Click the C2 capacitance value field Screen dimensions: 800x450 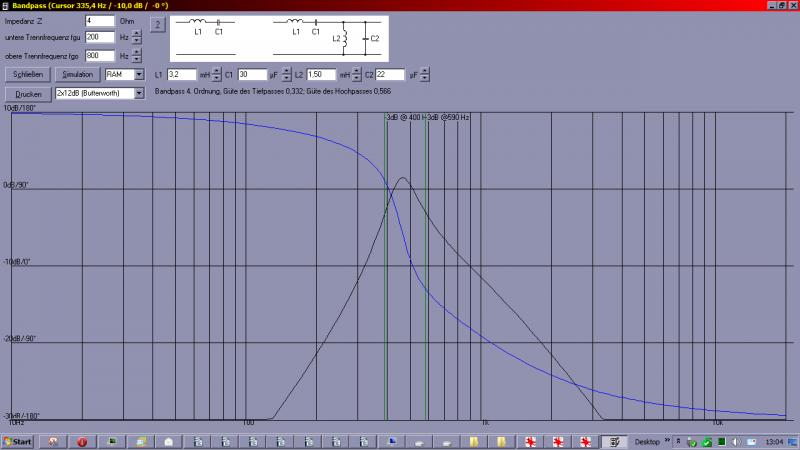pyautogui.click(x=390, y=74)
